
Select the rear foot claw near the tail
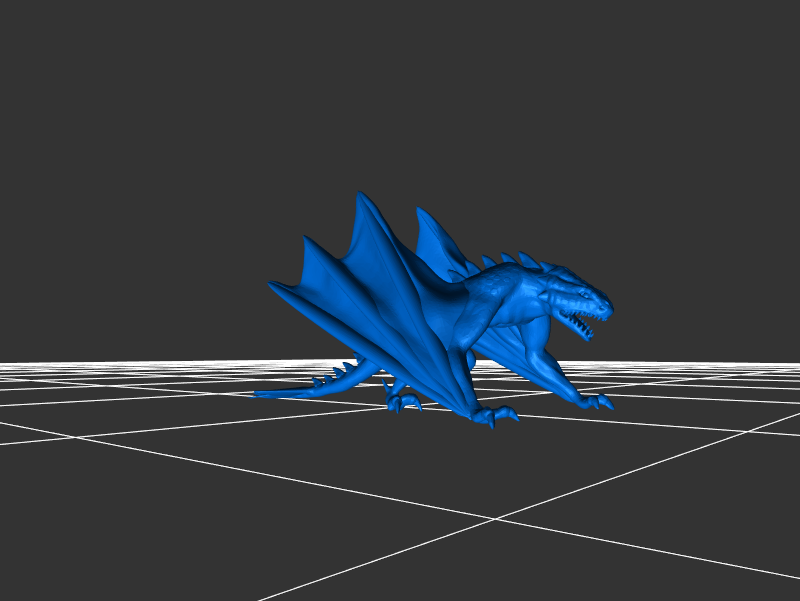coord(402,402)
